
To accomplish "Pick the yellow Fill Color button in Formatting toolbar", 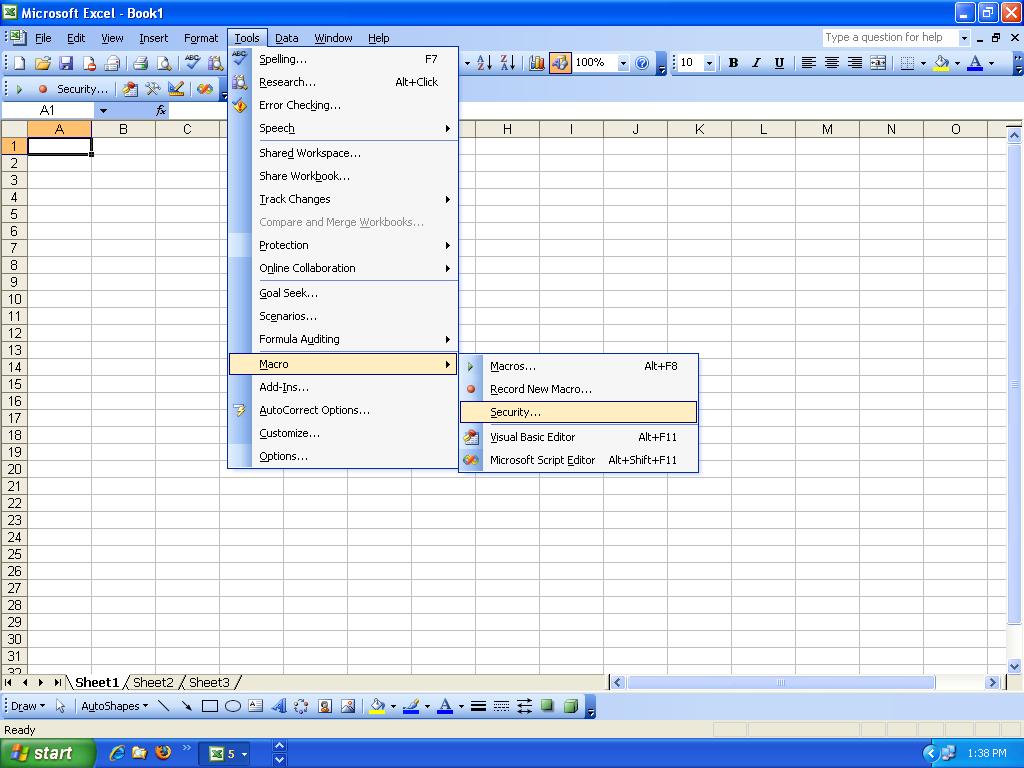I will 941,63.
